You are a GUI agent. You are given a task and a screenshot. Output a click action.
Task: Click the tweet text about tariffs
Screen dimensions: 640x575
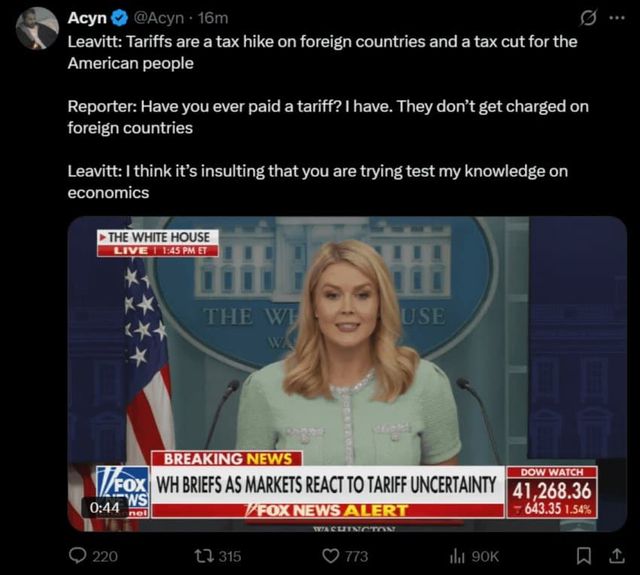pyautogui.click(x=328, y=117)
